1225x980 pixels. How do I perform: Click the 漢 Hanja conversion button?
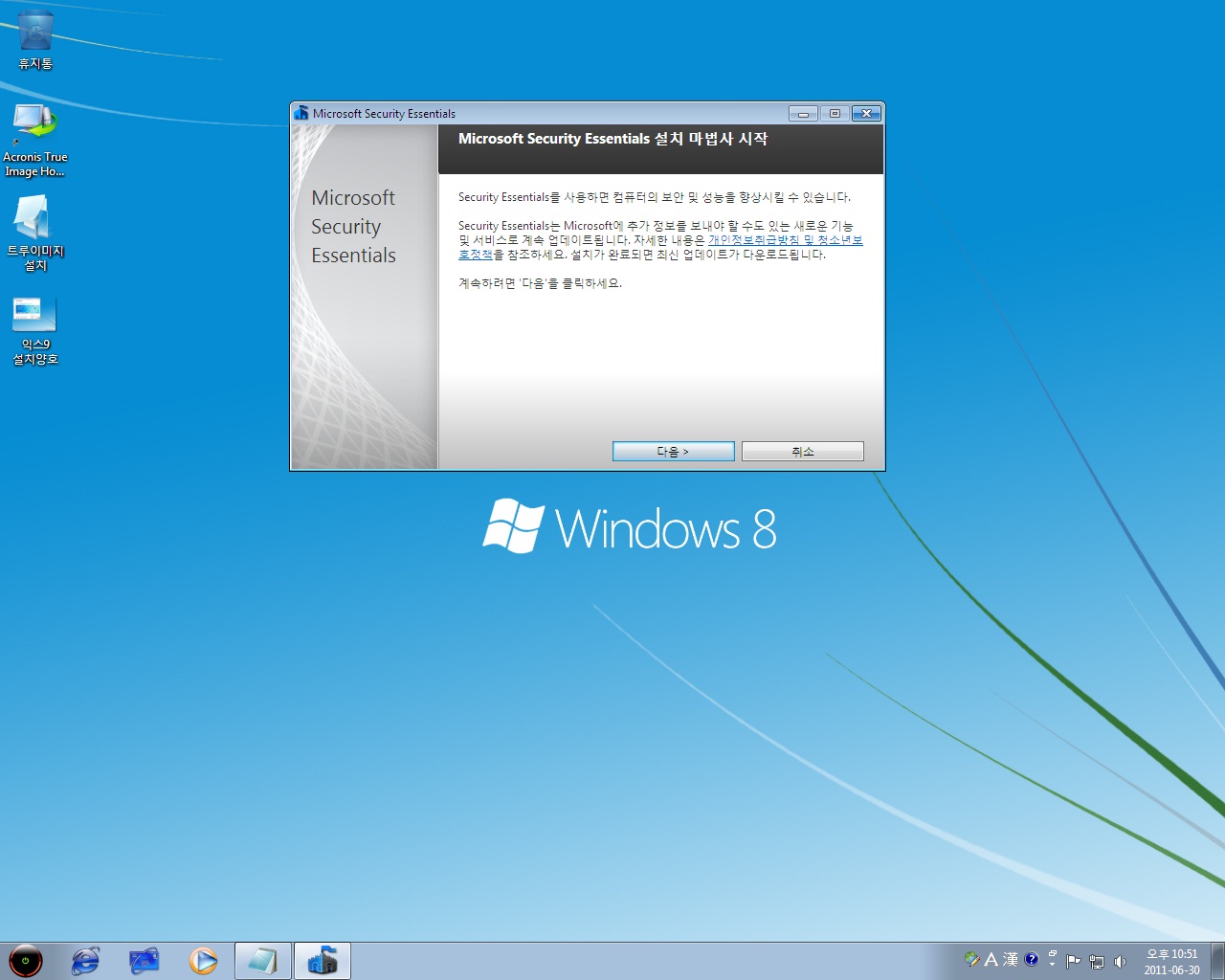[1011, 959]
